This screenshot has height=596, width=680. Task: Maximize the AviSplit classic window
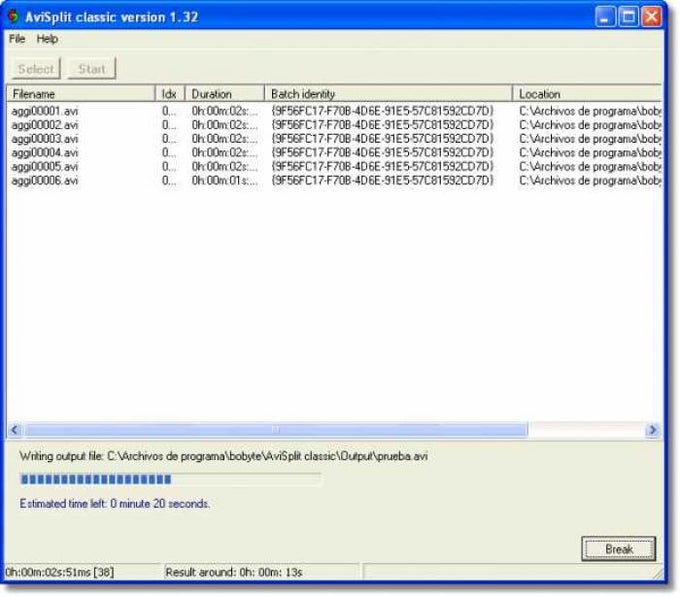coord(628,17)
